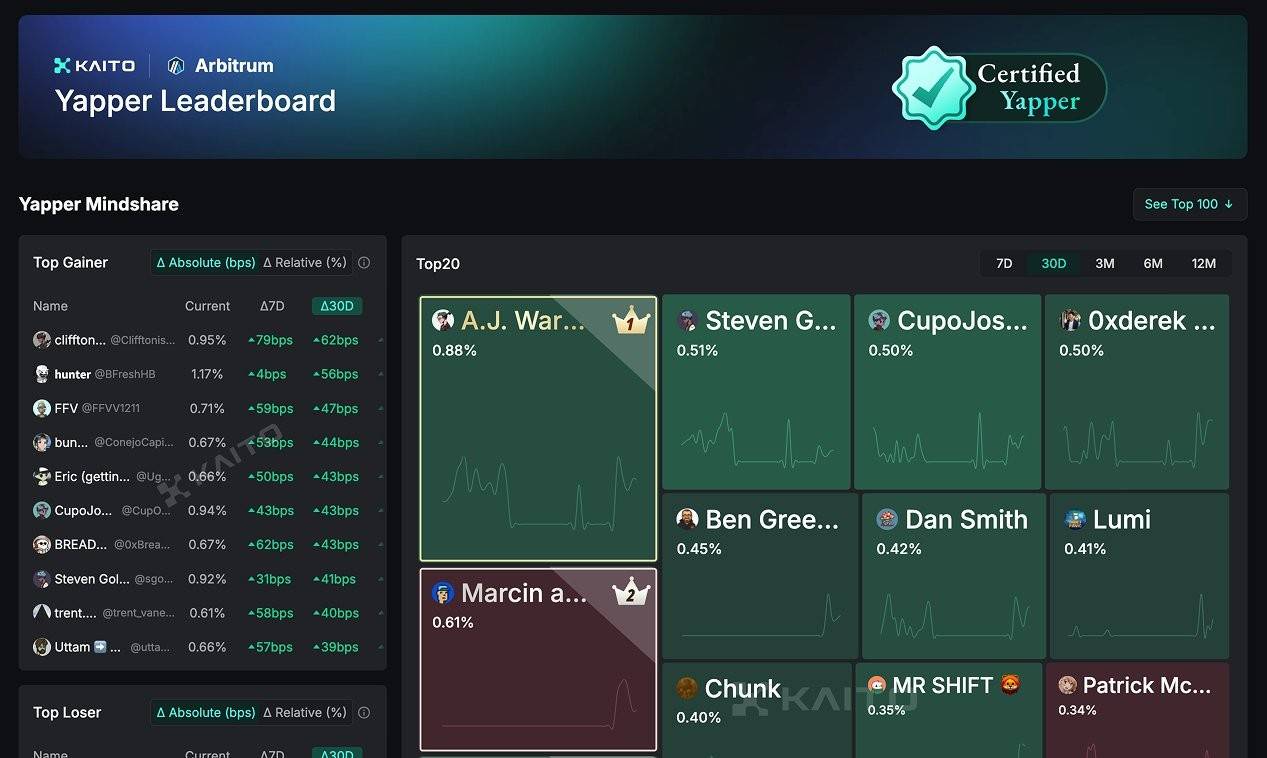
Task: Switch Top20 range to 30D
Action: tap(1053, 264)
